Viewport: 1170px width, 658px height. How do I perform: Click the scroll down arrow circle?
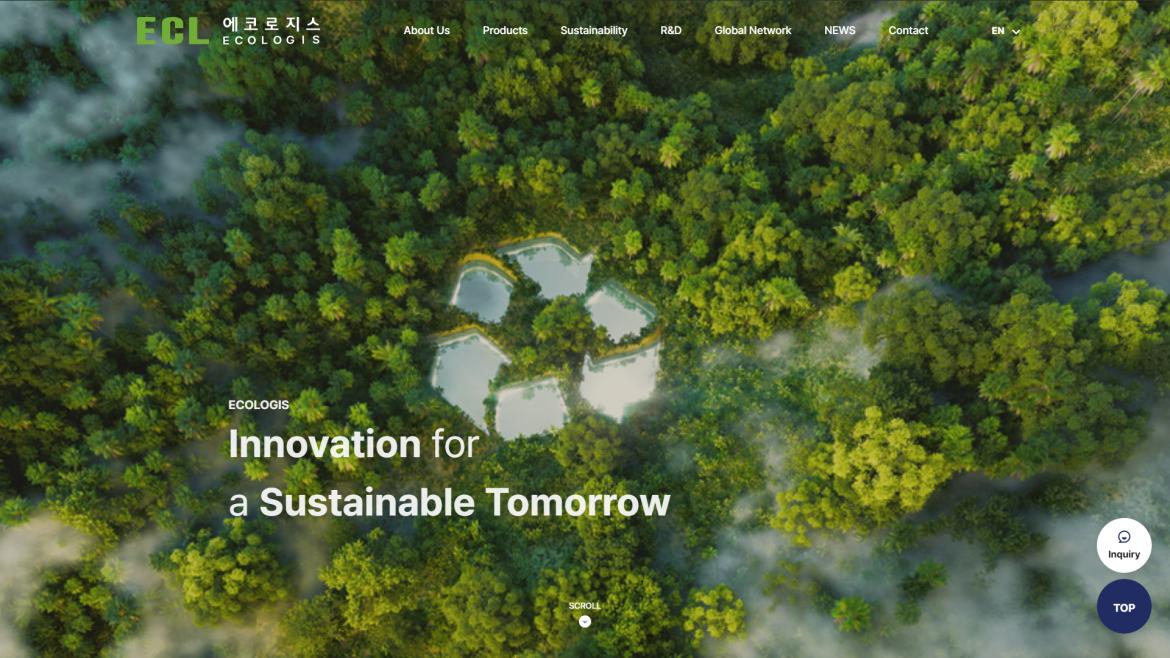point(585,621)
